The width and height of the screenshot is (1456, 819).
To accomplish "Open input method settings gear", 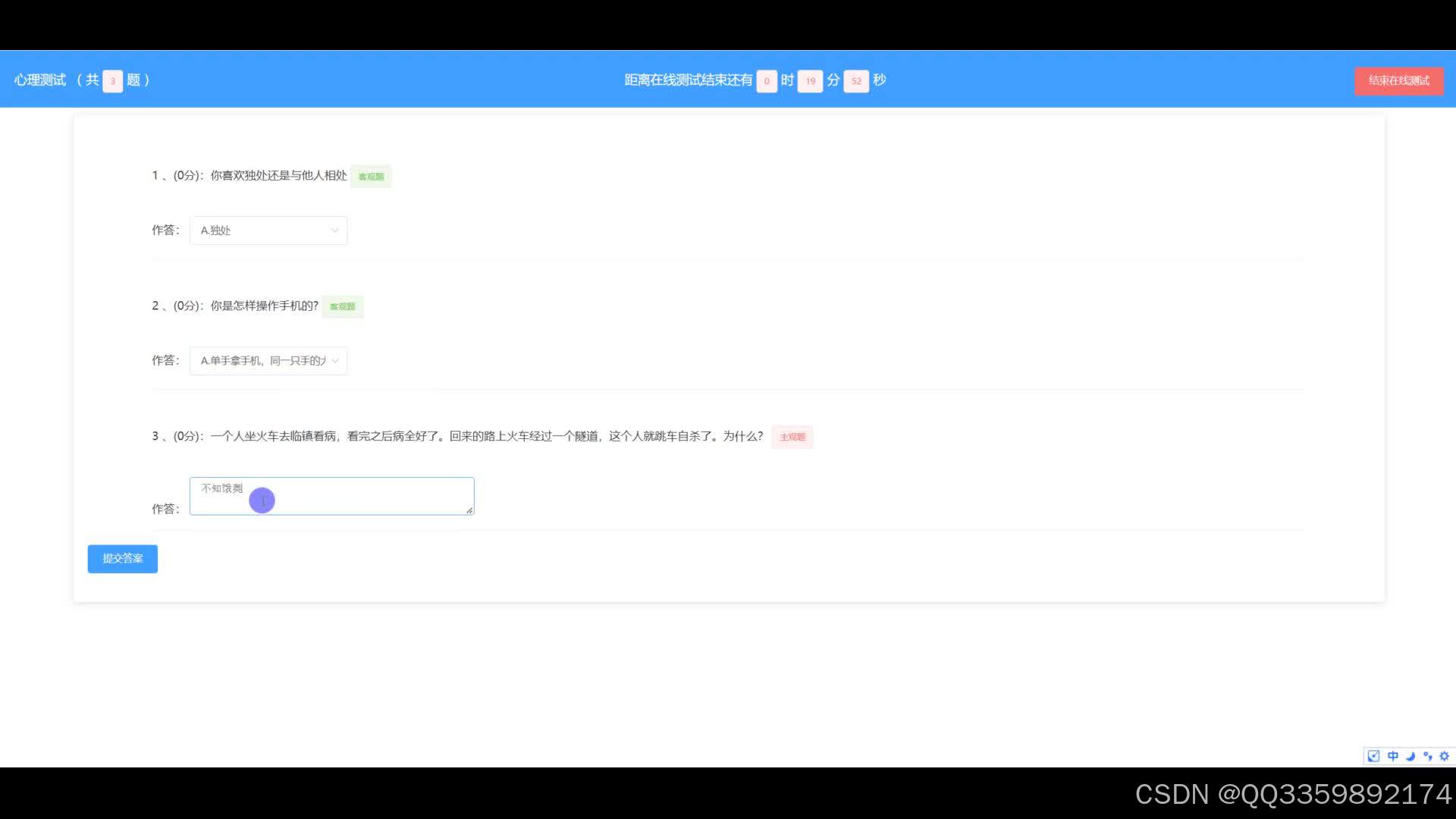I will [x=1445, y=756].
